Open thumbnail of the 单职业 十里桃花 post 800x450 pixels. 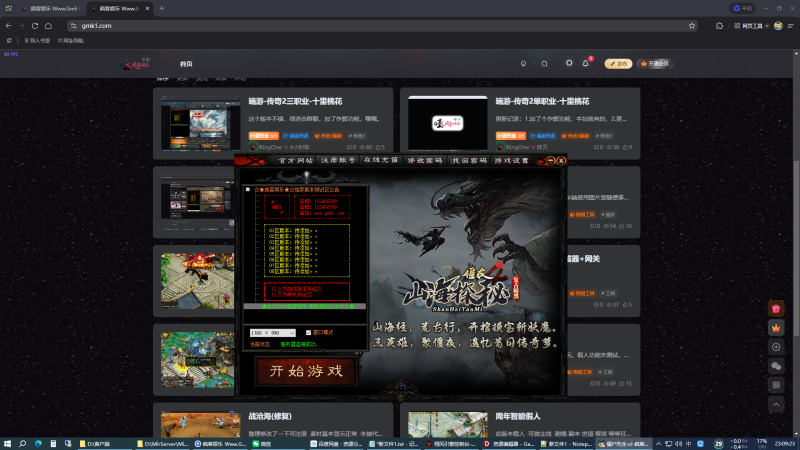click(447, 123)
